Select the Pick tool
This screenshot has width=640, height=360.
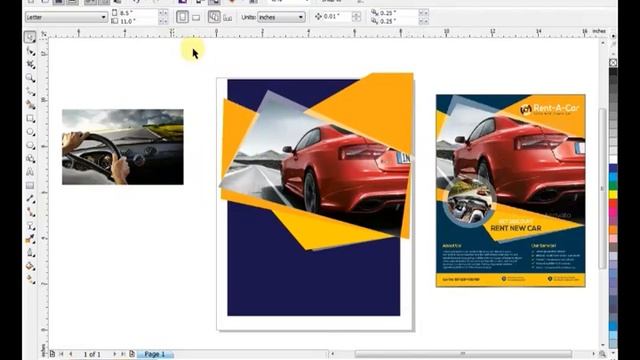[x=30, y=37]
